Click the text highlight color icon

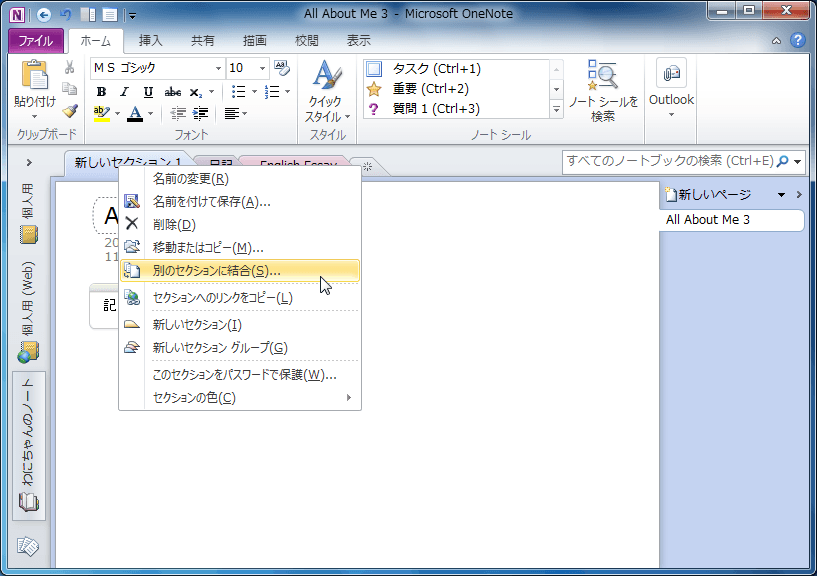tap(102, 113)
